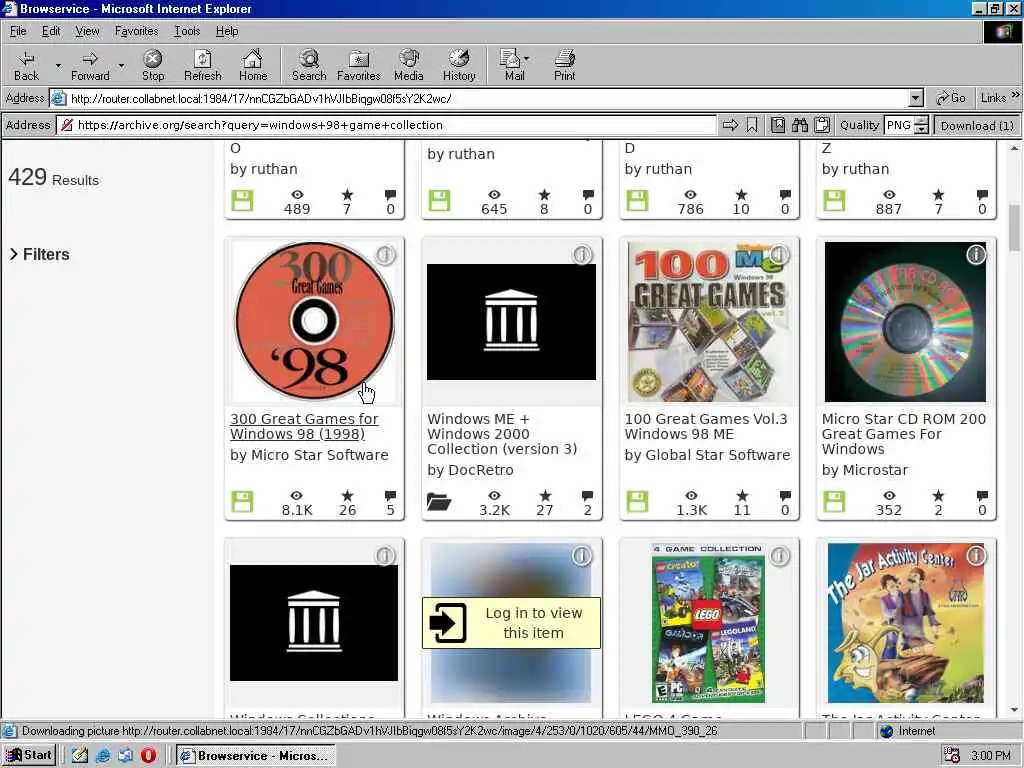Click floppy disk icon on 300 Great Games card
The width and height of the screenshot is (1024, 768).
[x=242, y=502]
